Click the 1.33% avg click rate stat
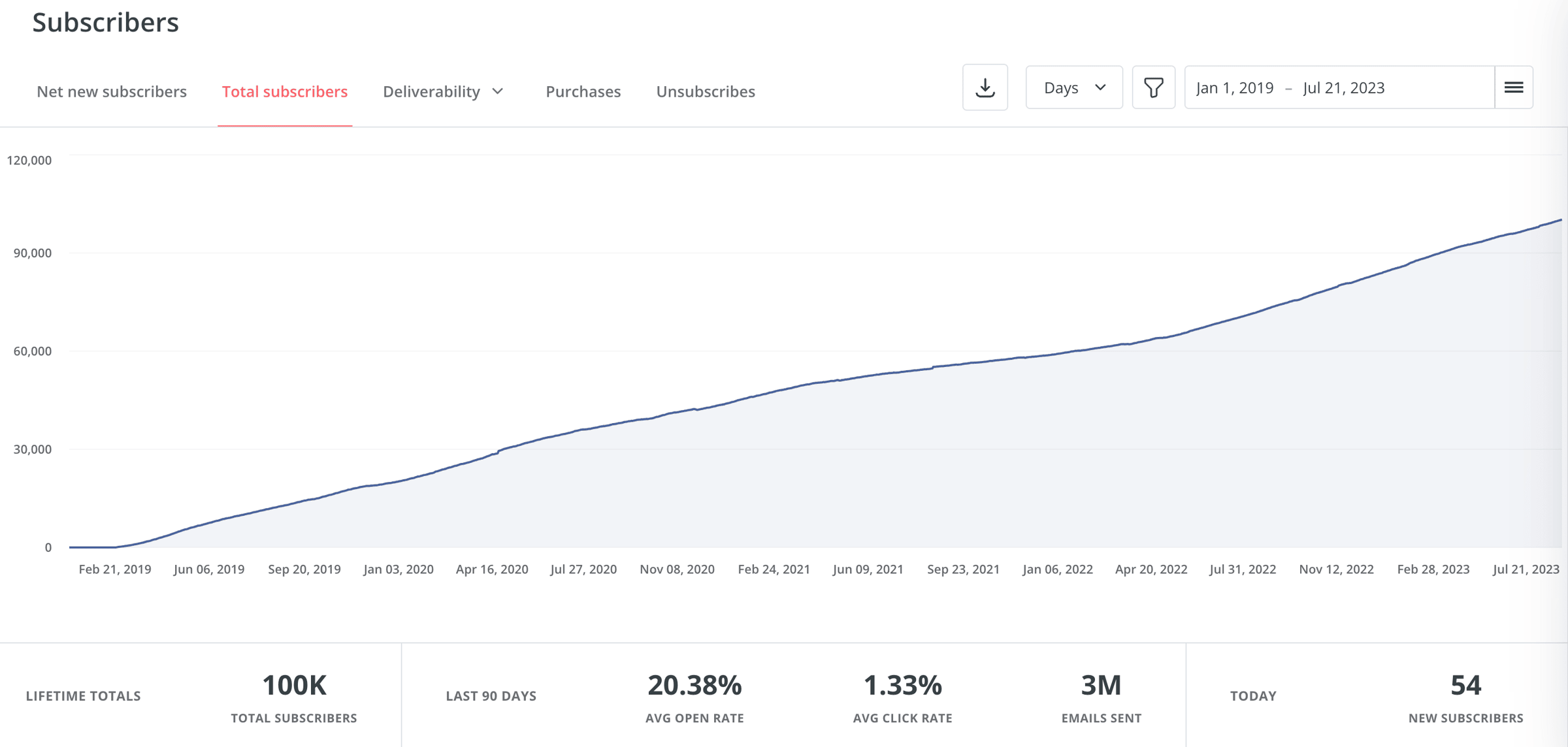 click(x=902, y=686)
